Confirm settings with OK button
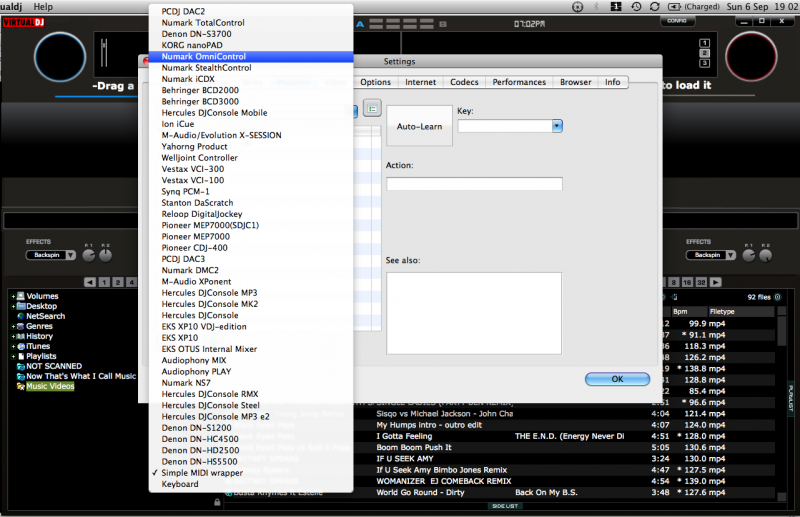This screenshot has height=517, width=800. [617, 379]
